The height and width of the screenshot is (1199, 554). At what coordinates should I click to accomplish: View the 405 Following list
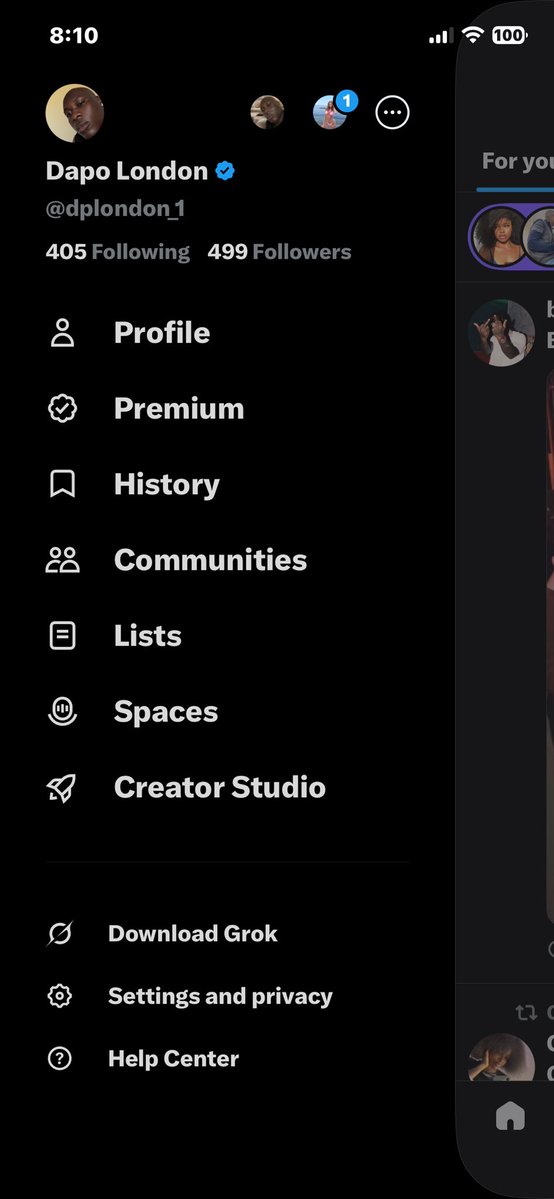tap(118, 252)
